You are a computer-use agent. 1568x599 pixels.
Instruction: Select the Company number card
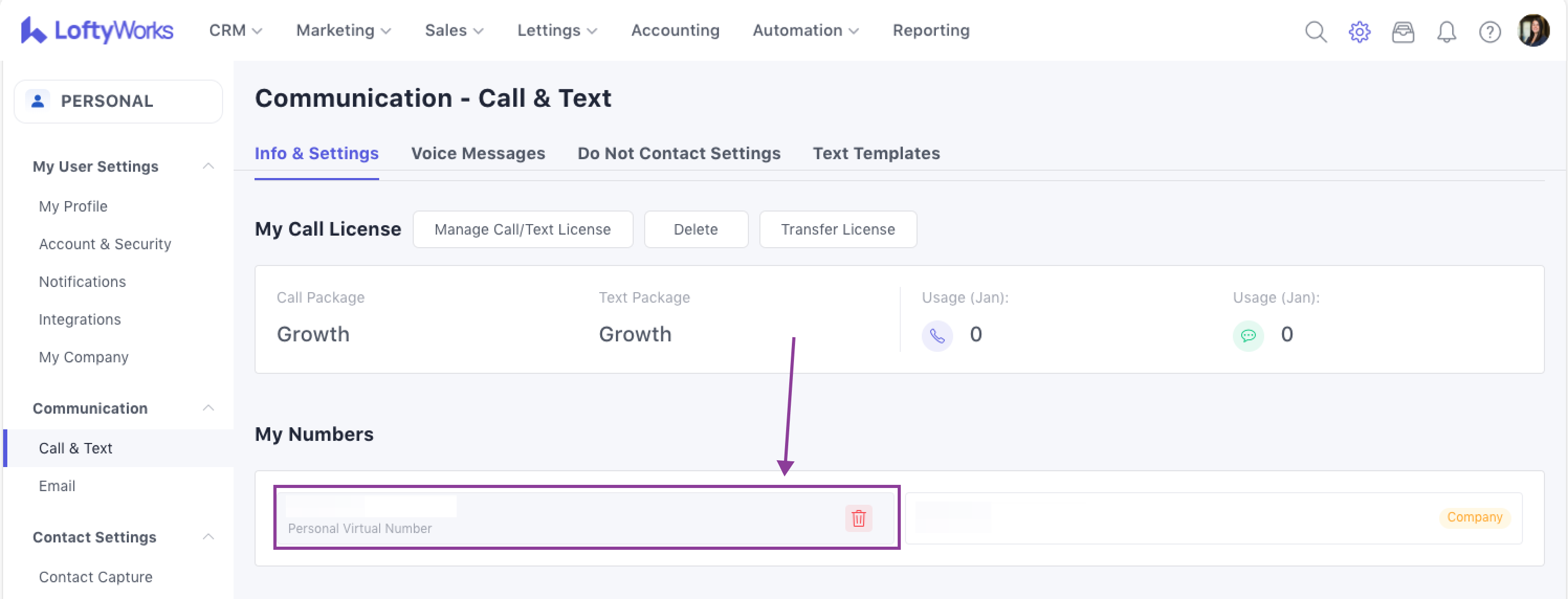pos(1213,517)
